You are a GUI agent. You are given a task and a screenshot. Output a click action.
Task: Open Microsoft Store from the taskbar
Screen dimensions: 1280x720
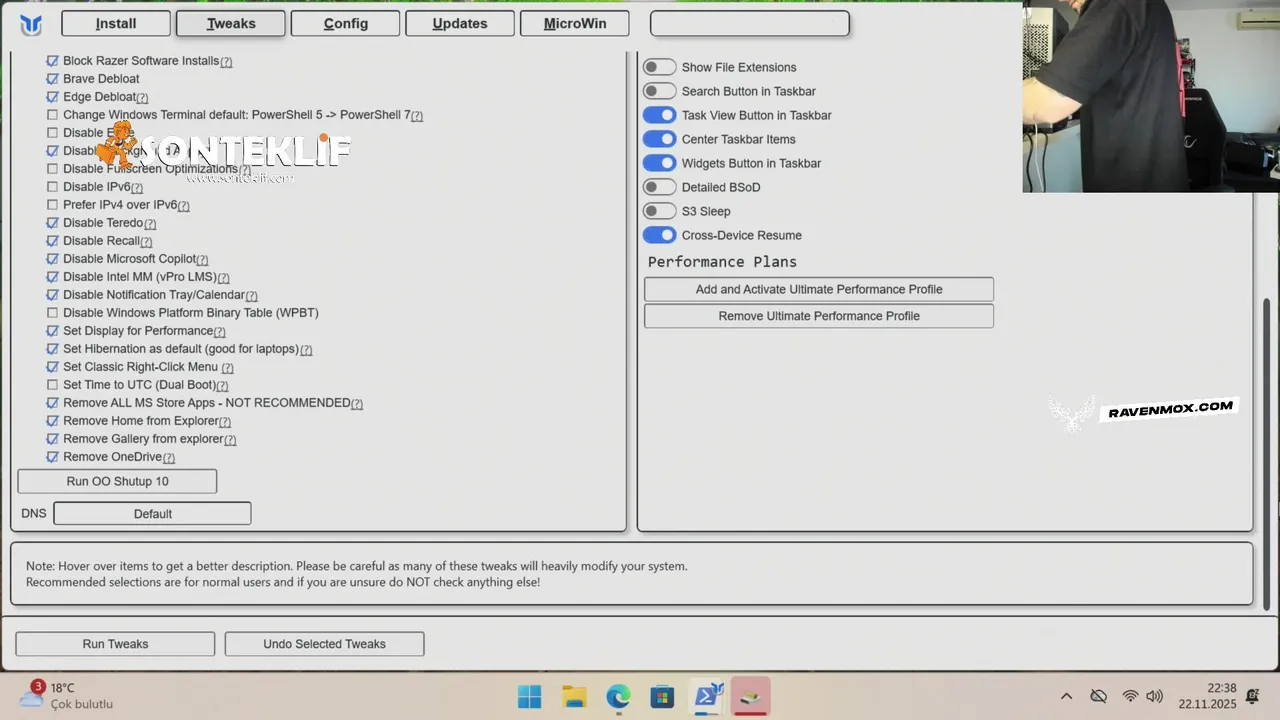pos(662,696)
